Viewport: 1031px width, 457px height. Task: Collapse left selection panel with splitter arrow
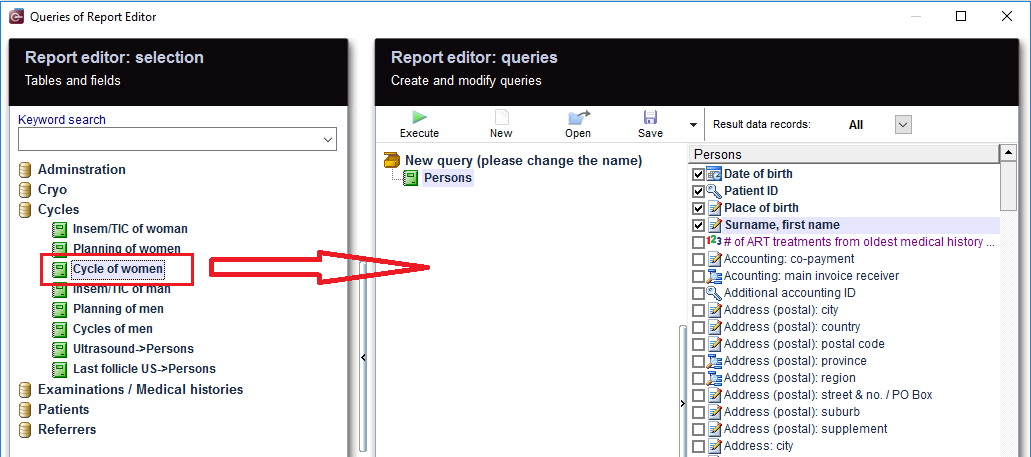[x=363, y=357]
